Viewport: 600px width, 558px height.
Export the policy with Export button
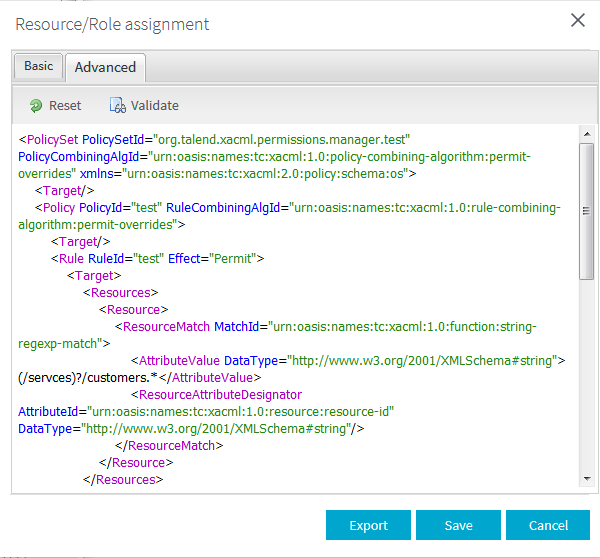(x=368, y=525)
